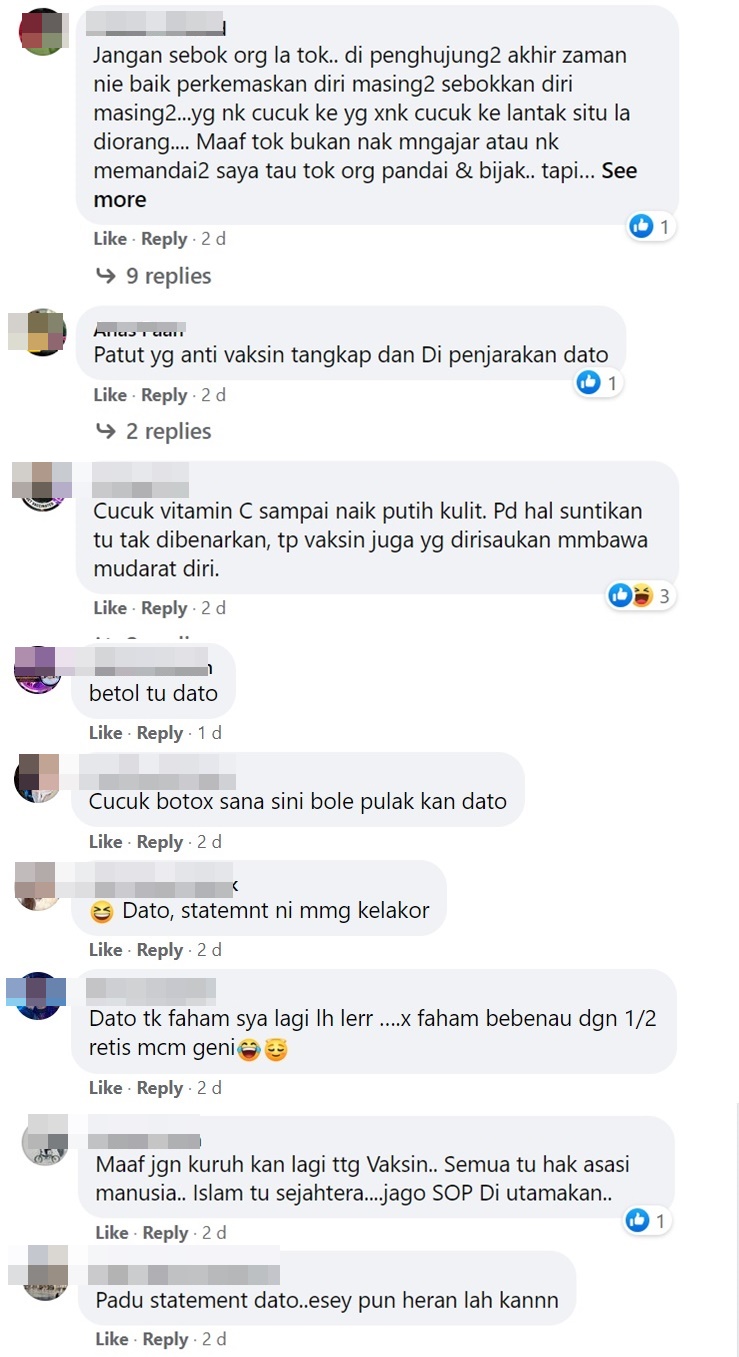Like the 'betol tu dato' comment
739x1357 pixels.
click(105, 733)
